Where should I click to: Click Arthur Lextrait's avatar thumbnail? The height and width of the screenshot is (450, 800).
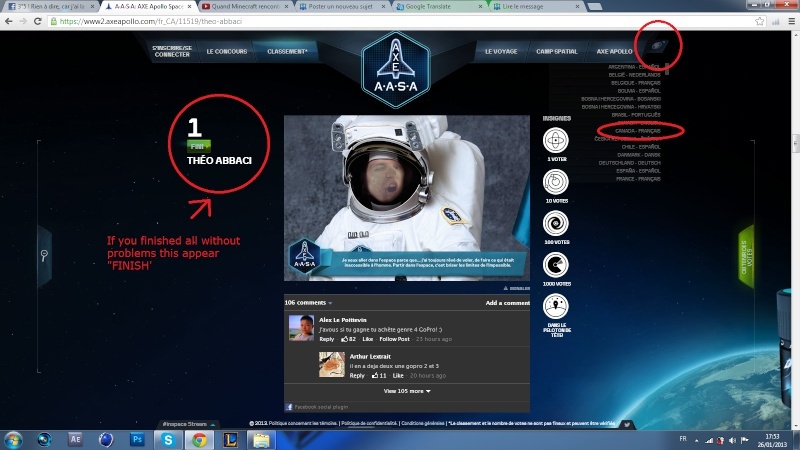point(332,364)
